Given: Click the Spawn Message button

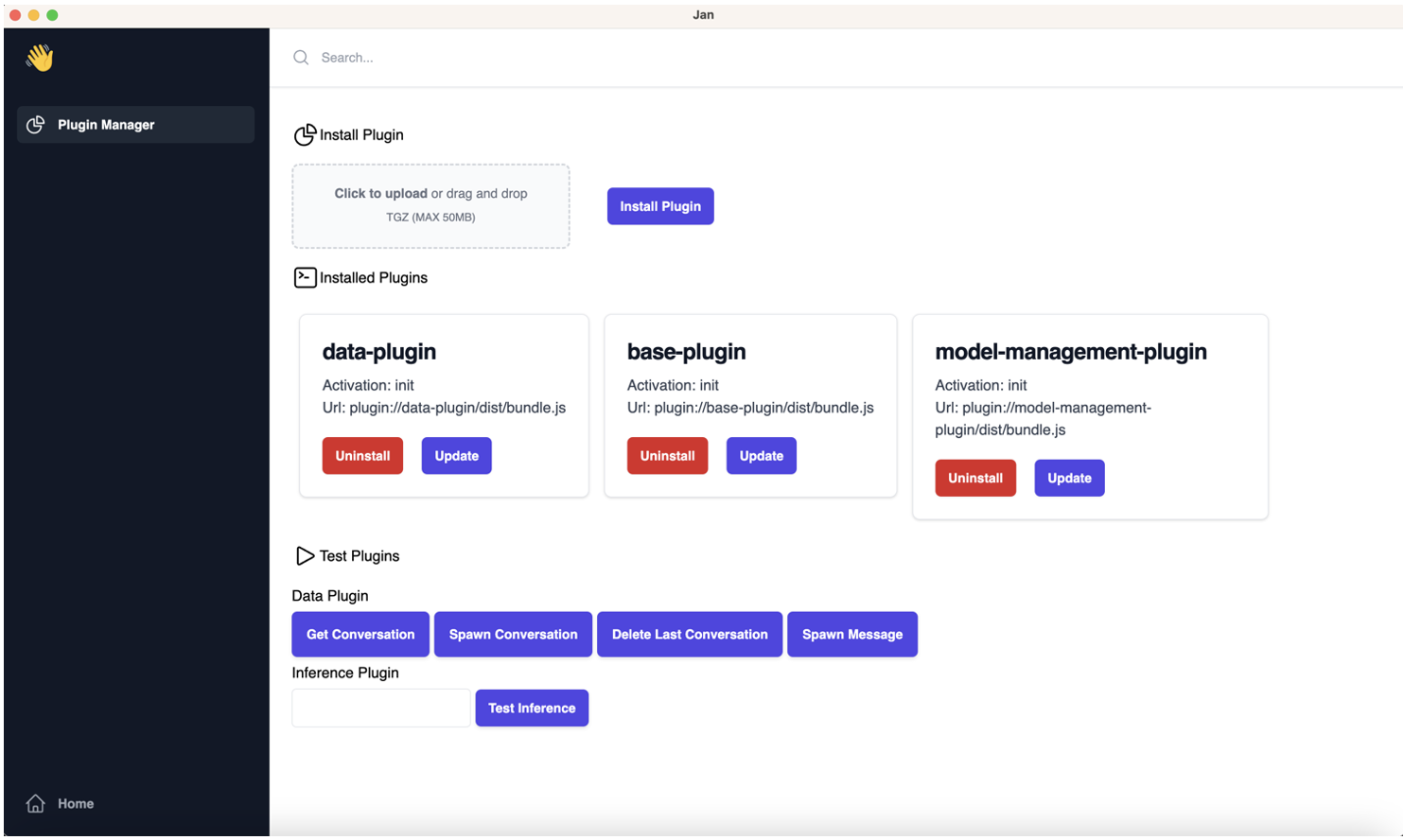Looking at the screenshot, I should pos(851,634).
